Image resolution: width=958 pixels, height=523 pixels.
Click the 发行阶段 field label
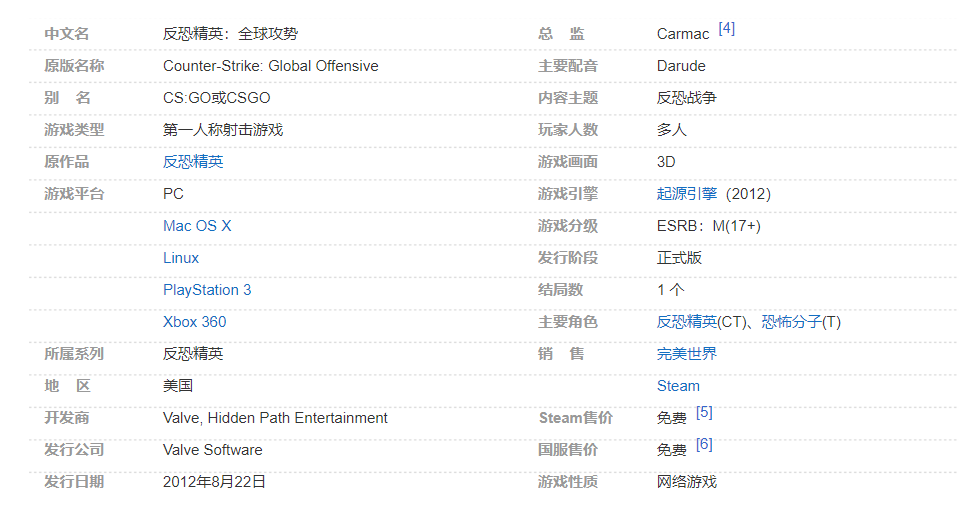568,258
